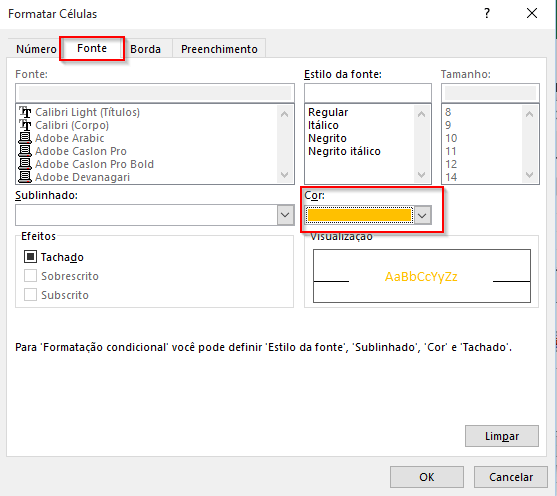Toggle the Subscrito checkbox
Image resolution: width=557 pixels, height=496 pixels.
click(30, 295)
